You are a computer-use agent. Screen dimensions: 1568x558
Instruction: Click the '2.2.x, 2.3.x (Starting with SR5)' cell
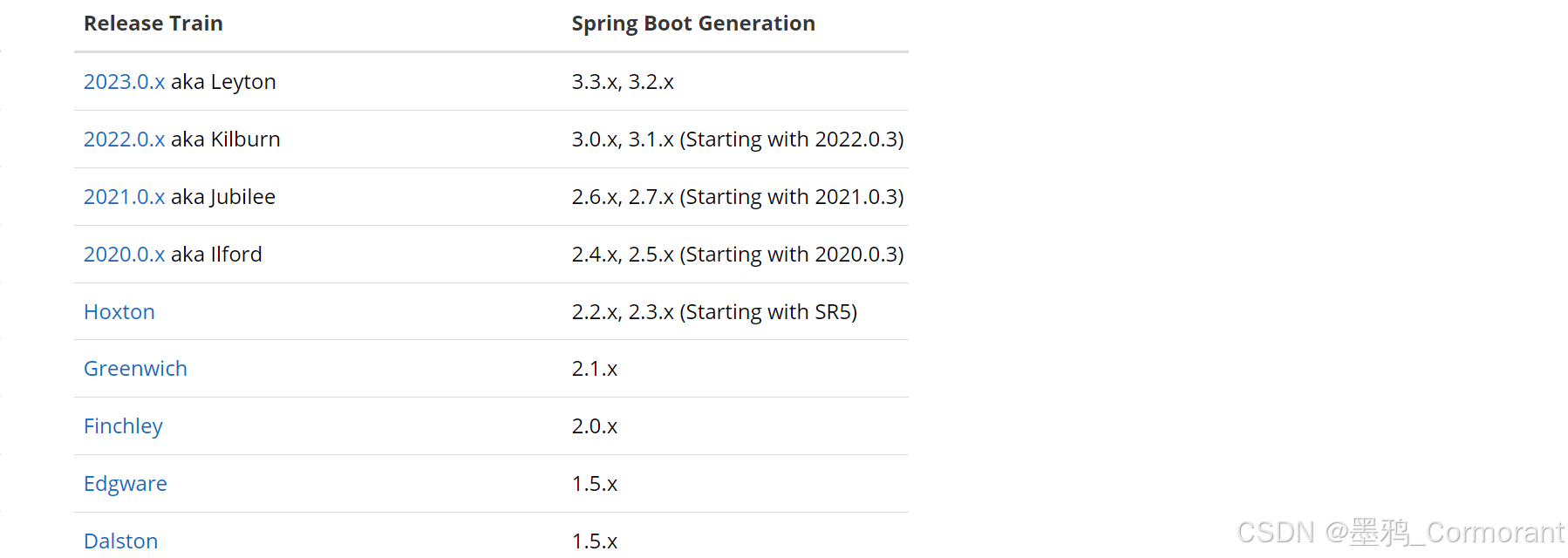[714, 312]
